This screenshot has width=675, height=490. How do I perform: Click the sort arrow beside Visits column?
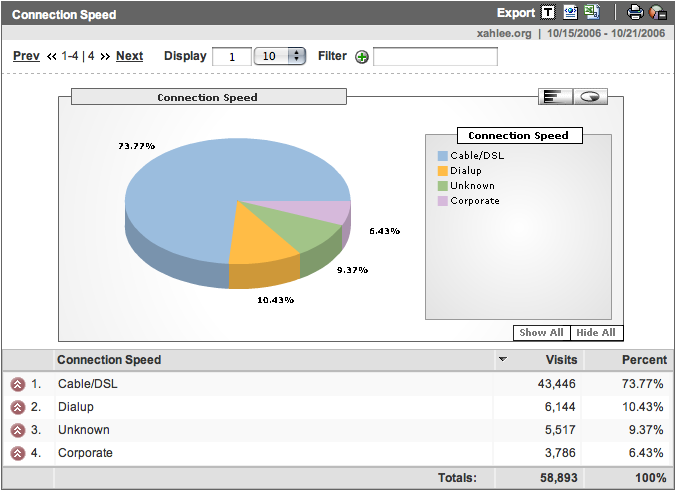(x=503, y=360)
